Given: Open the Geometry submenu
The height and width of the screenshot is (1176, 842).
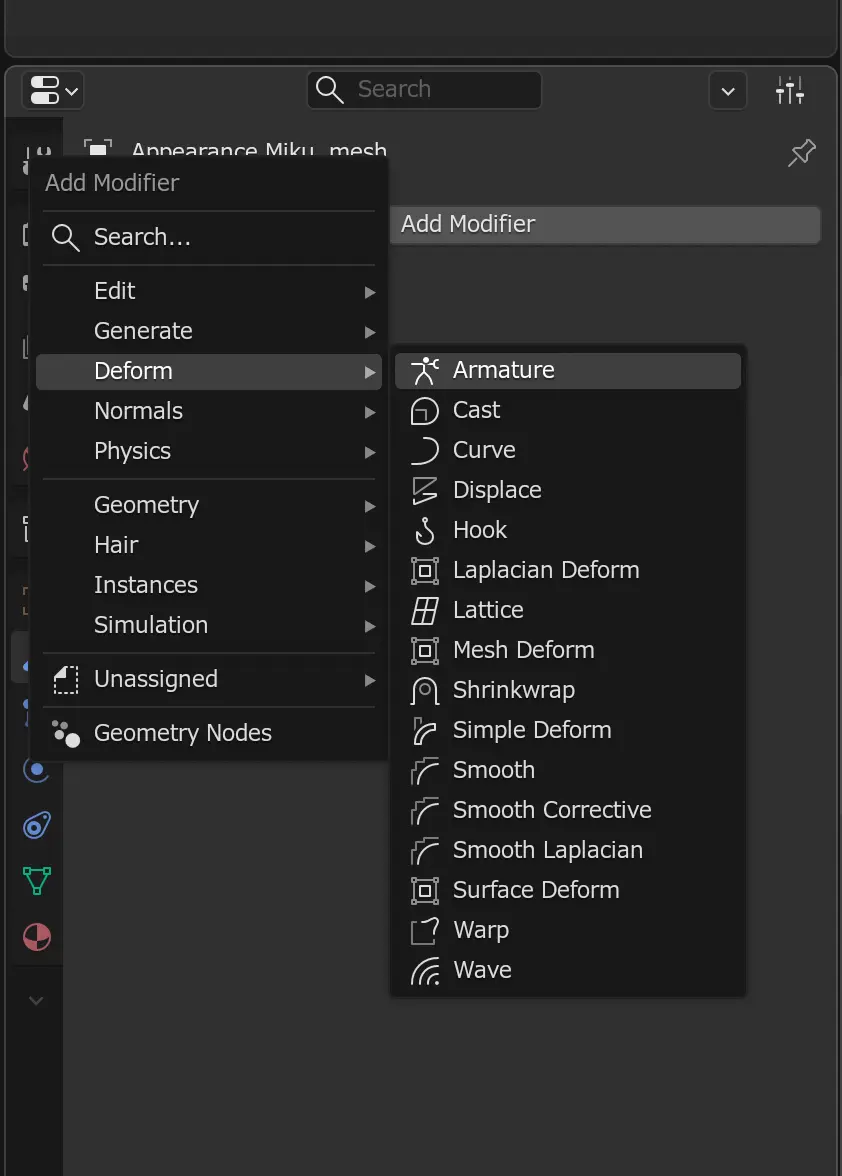Looking at the screenshot, I should [208, 506].
